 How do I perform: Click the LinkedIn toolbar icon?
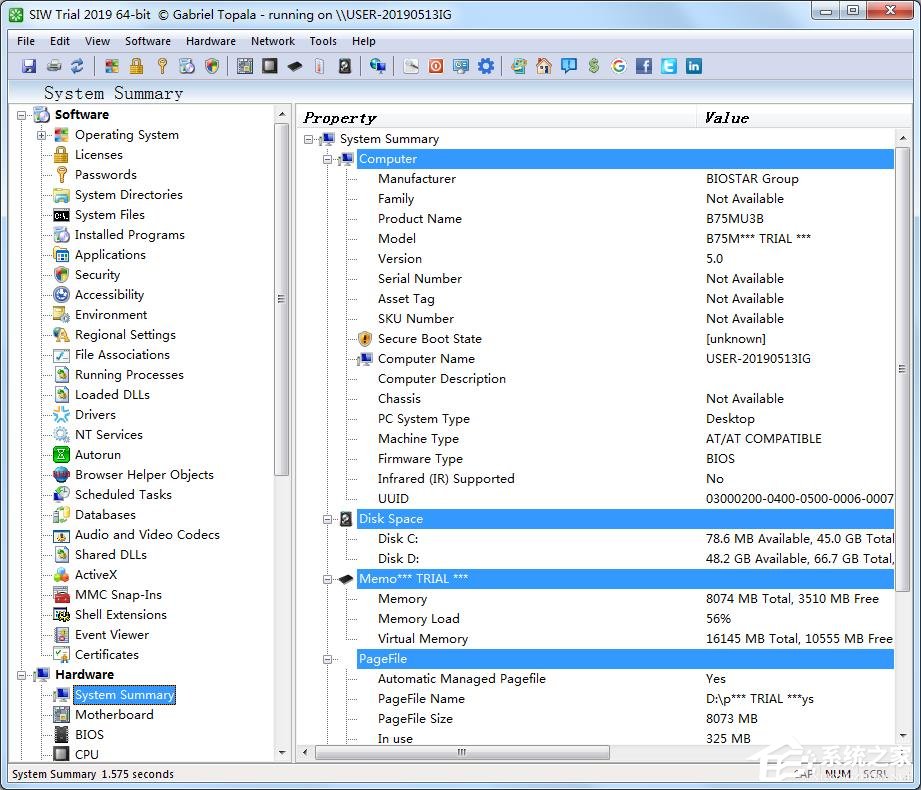coord(693,66)
